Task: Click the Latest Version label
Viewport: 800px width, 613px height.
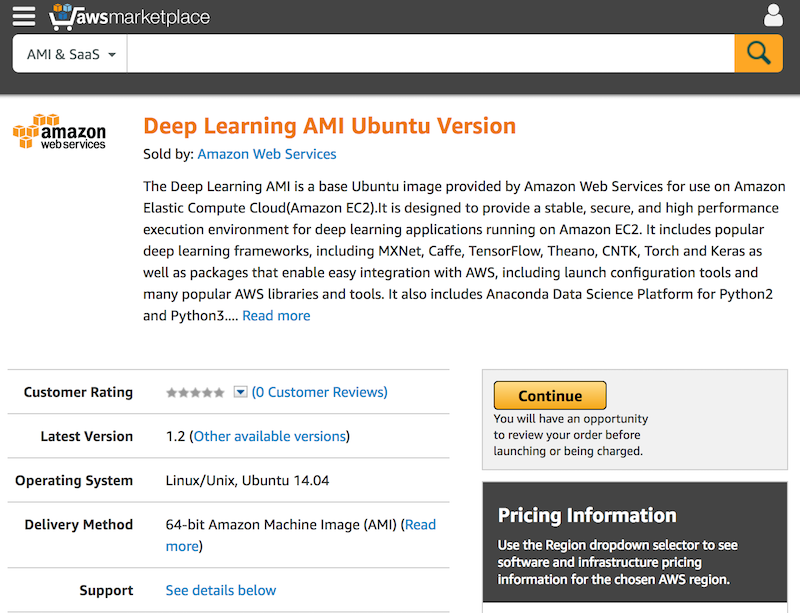Action: click(87, 436)
